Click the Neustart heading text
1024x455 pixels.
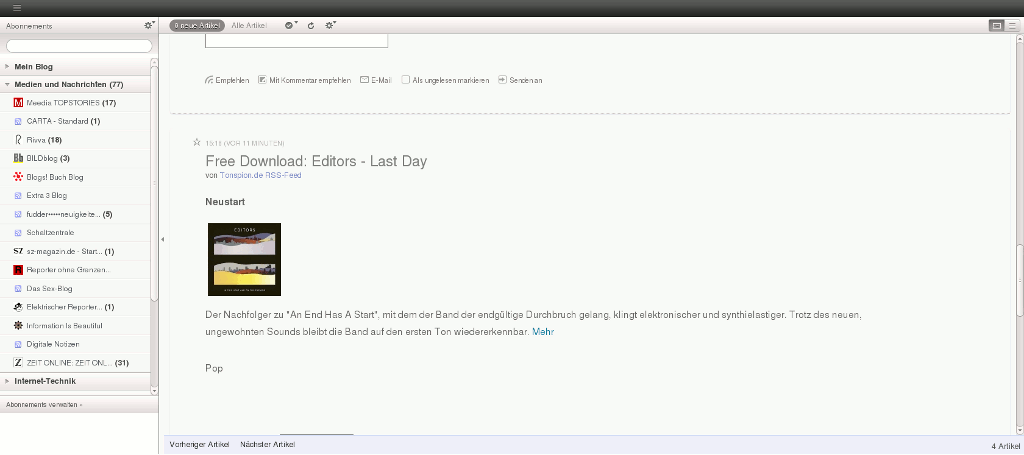[x=225, y=202]
